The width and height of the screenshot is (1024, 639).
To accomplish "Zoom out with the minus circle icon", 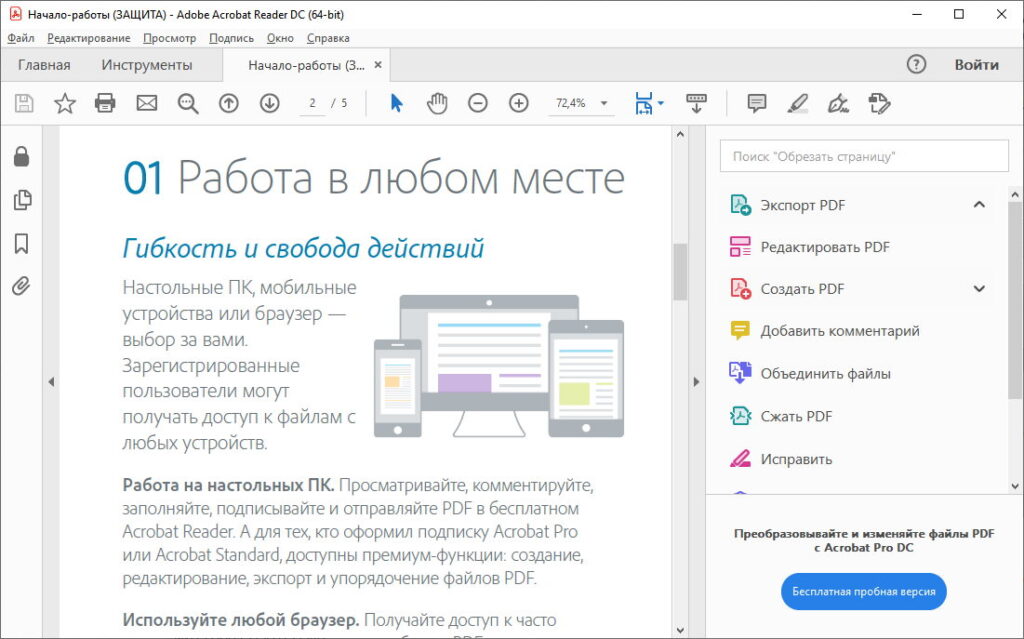I will (478, 103).
